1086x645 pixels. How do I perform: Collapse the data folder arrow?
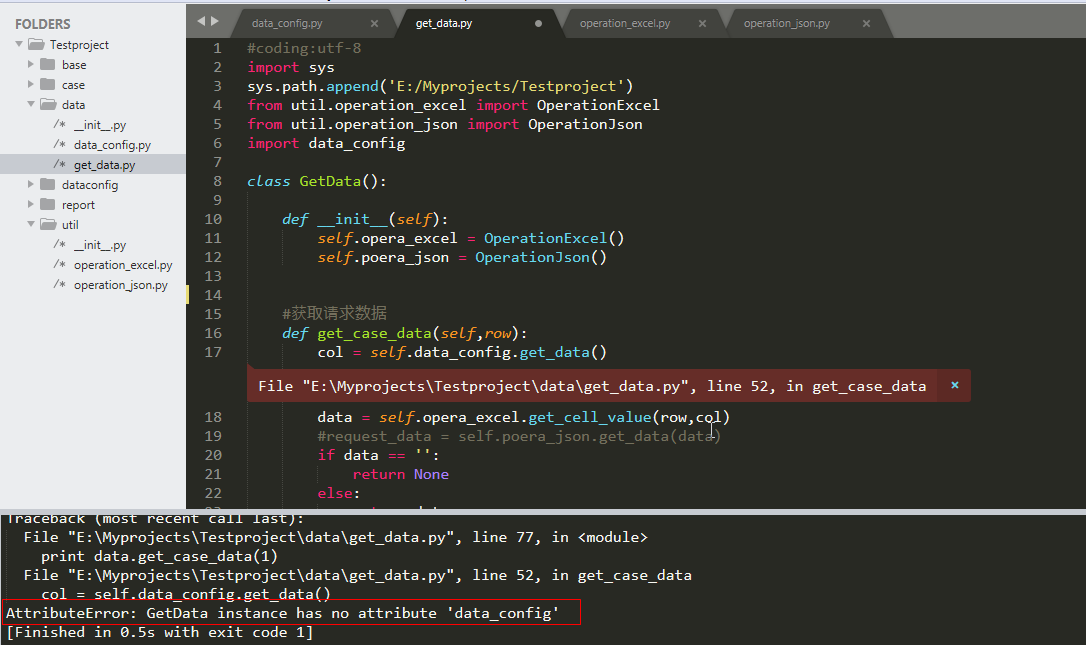pyautogui.click(x=32, y=105)
